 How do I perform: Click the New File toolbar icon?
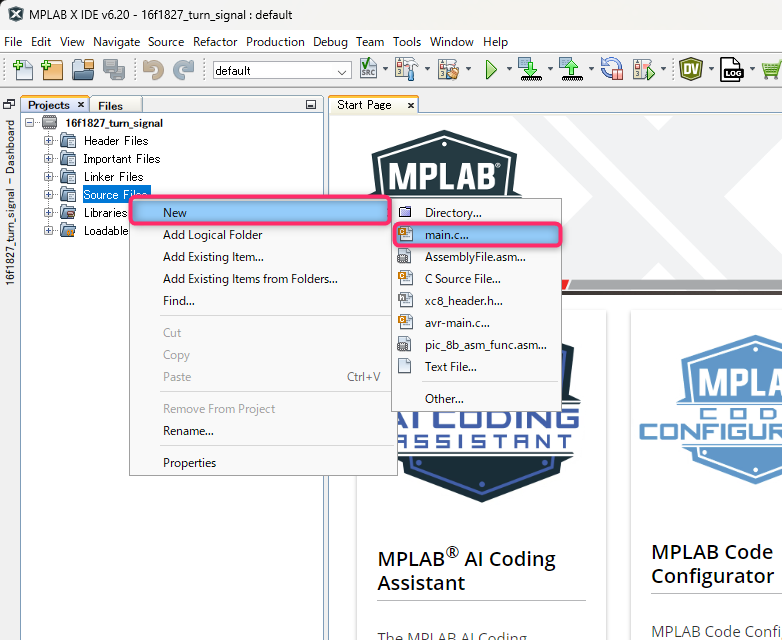(x=22, y=69)
